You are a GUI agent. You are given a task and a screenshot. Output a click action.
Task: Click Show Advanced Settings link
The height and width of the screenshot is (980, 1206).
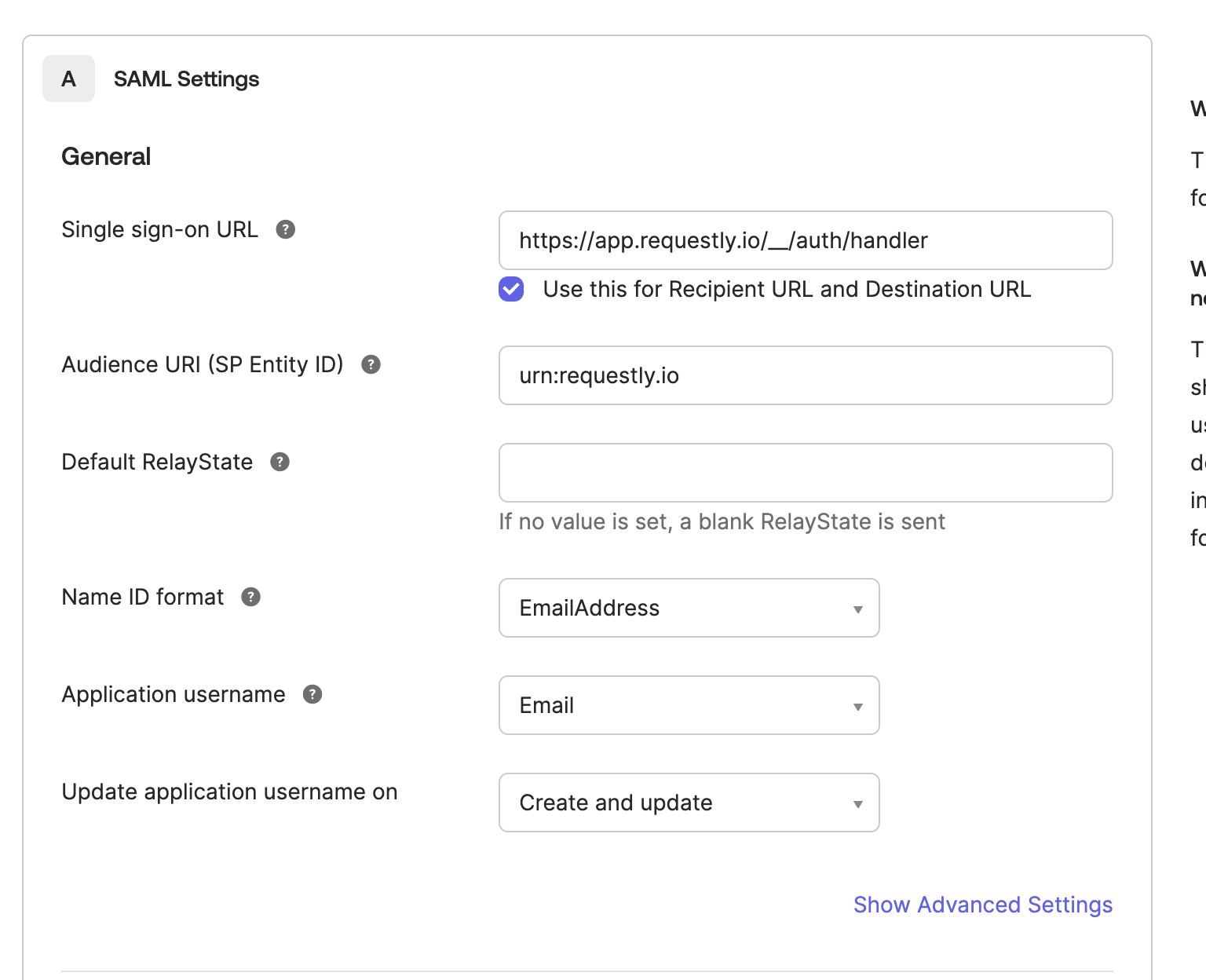(982, 905)
